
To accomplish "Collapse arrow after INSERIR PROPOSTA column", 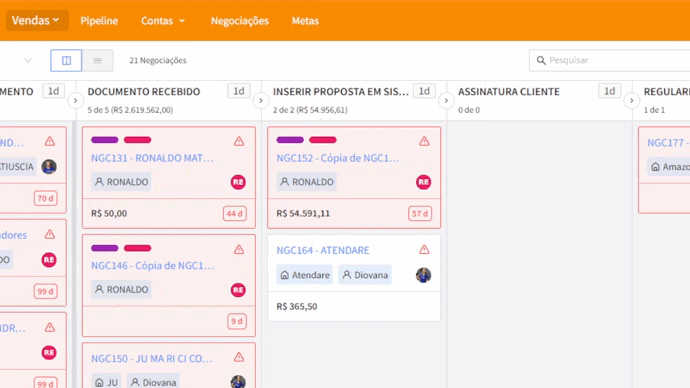I will click(446, 101).
